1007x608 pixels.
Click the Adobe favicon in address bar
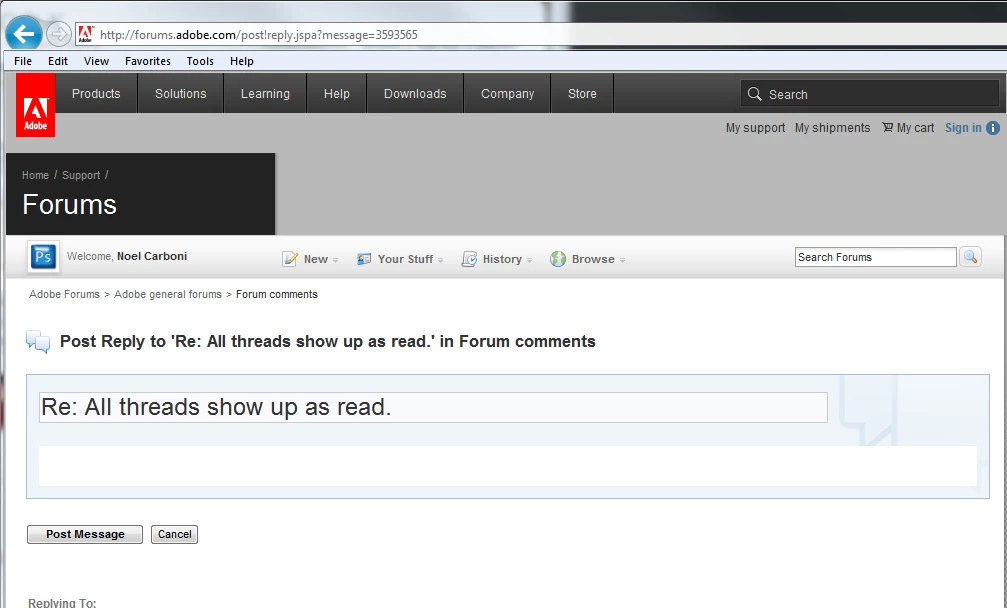[x=86, y=35]
